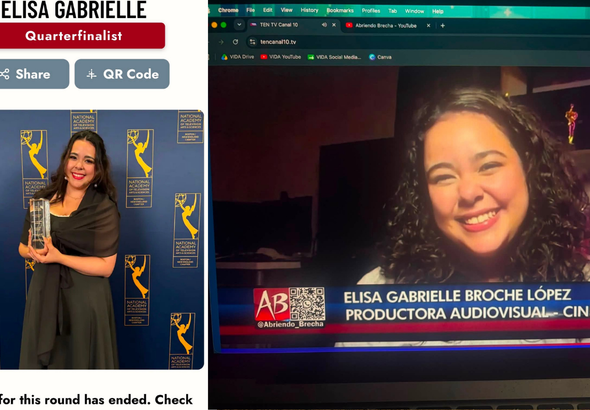This screenshot has height=410, width=590.
Task: Mute the TEN TV Canal 10 tab audio
Action: point(324,25)
